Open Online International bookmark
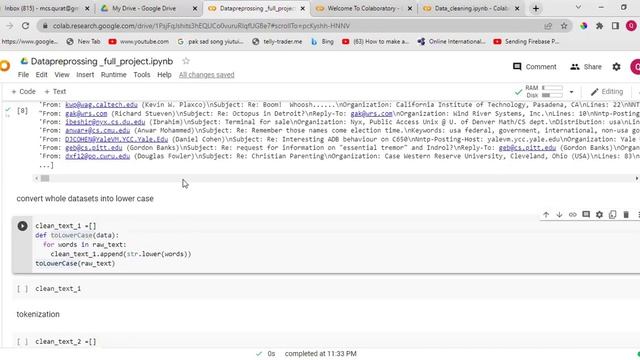 [x=452, y=42]
